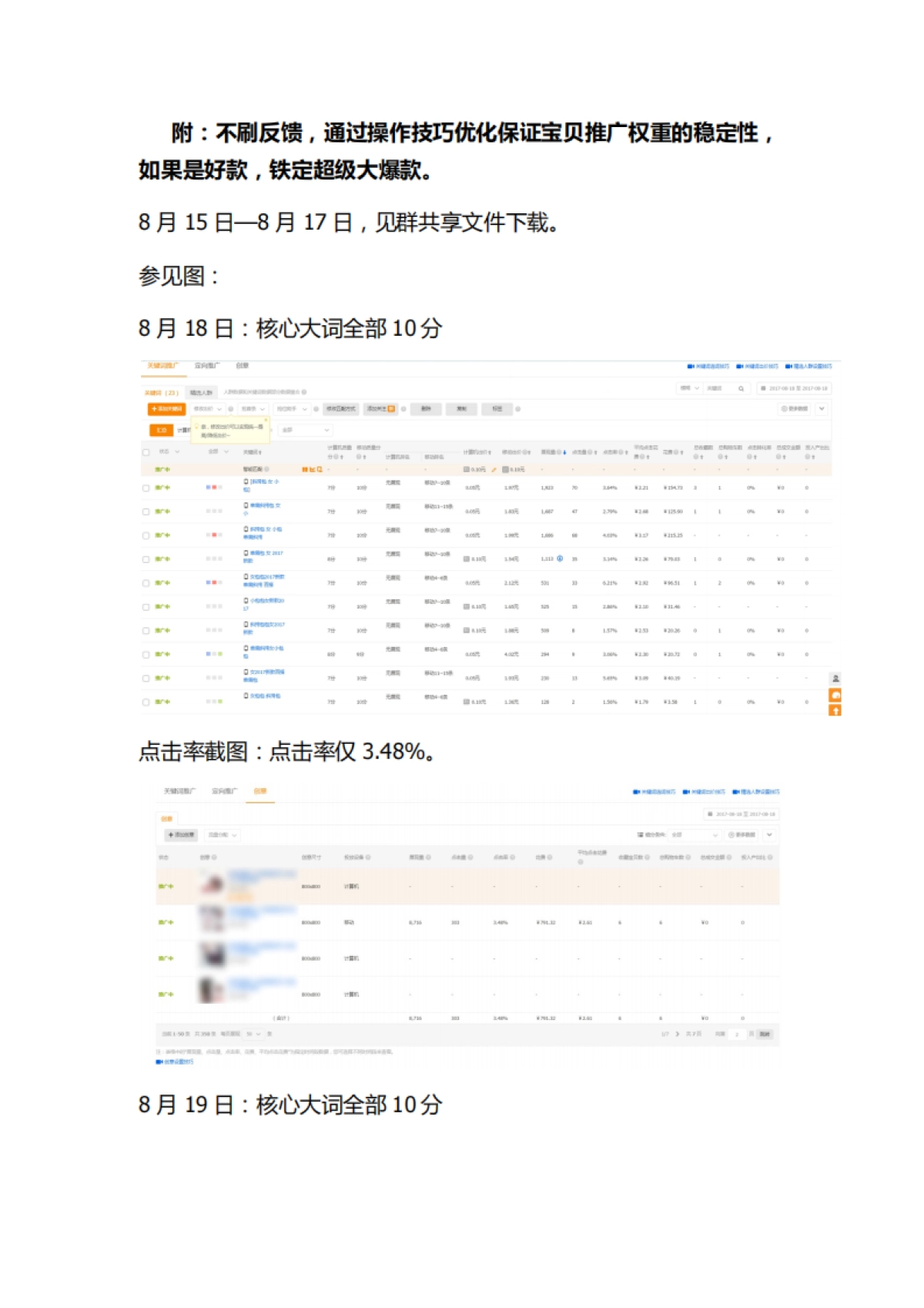Tick the checkbox of the 525 impressions row

(x=146, y=607)
